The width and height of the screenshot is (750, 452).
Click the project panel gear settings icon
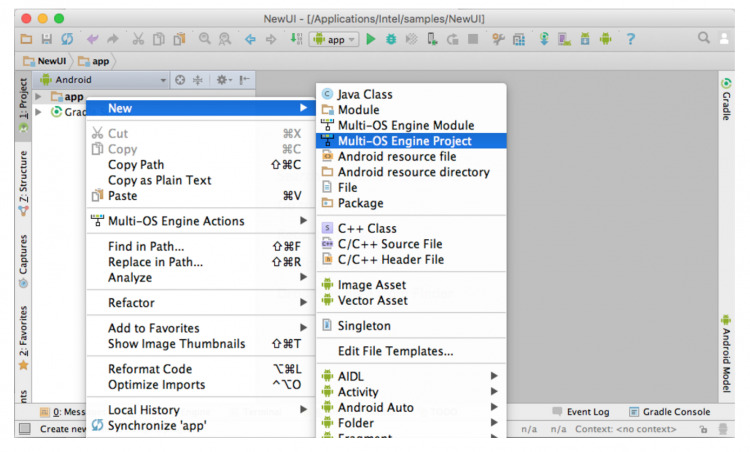[x=223, y=80]
